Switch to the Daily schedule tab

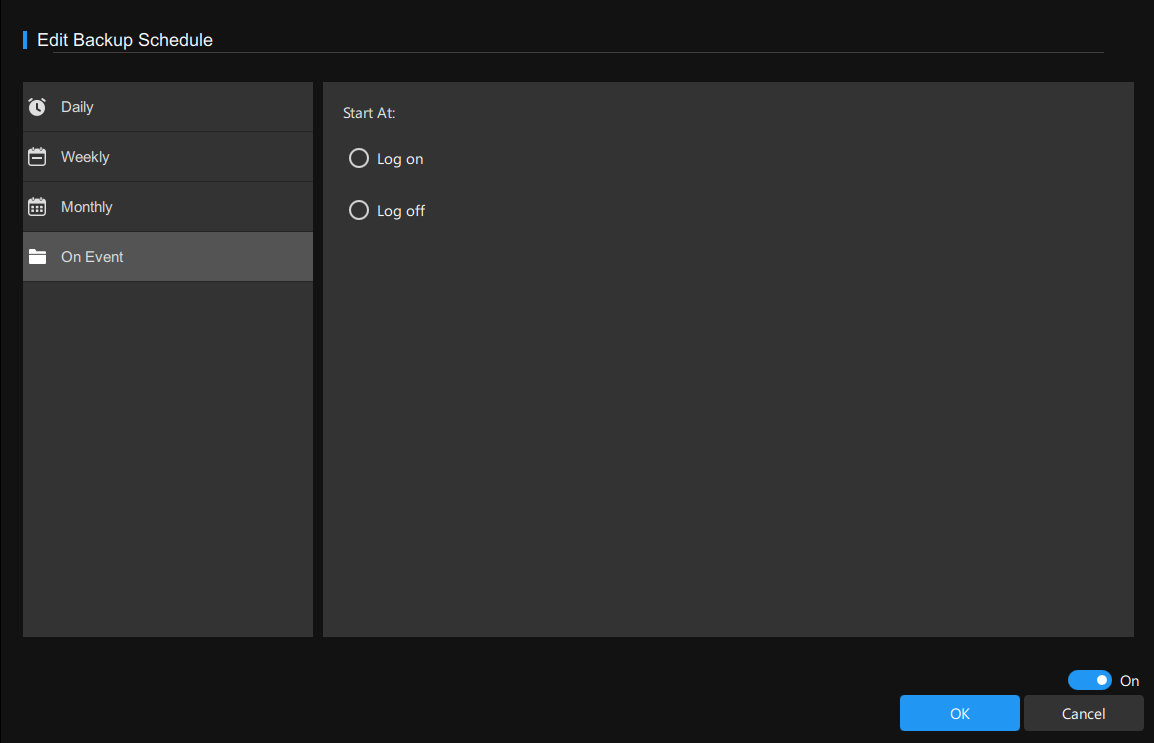click(168, 107)
